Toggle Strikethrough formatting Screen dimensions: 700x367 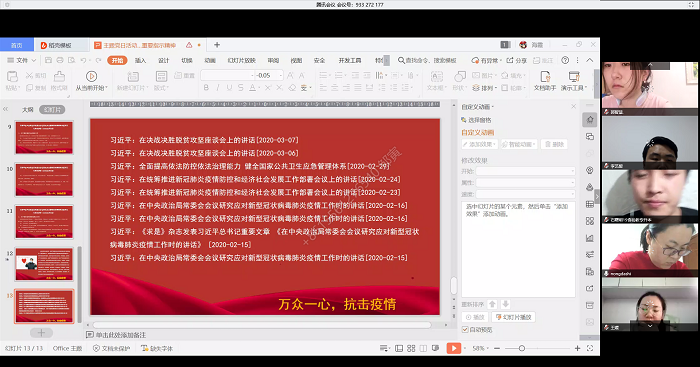240,88
